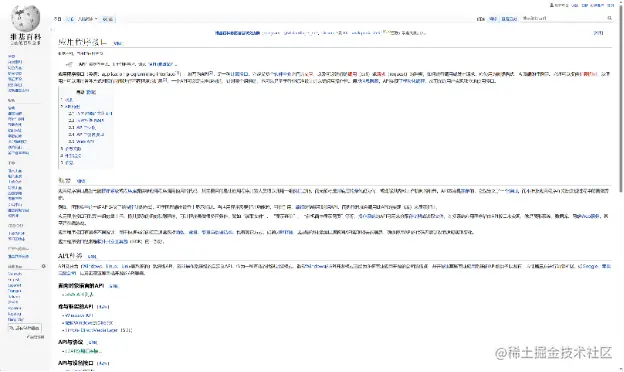Jump to contents entry 2.3
The image size is (624, 372).
pyautogui.click(x=82, y=127)
